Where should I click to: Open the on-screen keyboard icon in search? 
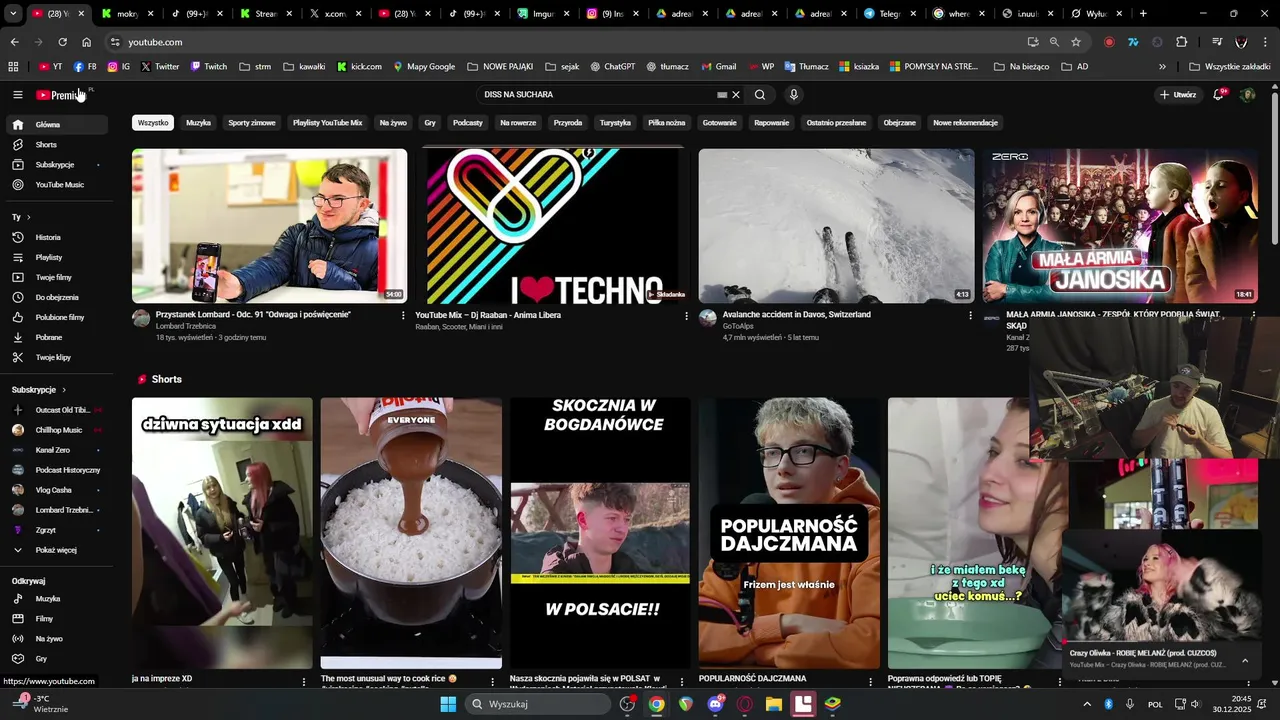pyautogui.click(x=722, y=95)
